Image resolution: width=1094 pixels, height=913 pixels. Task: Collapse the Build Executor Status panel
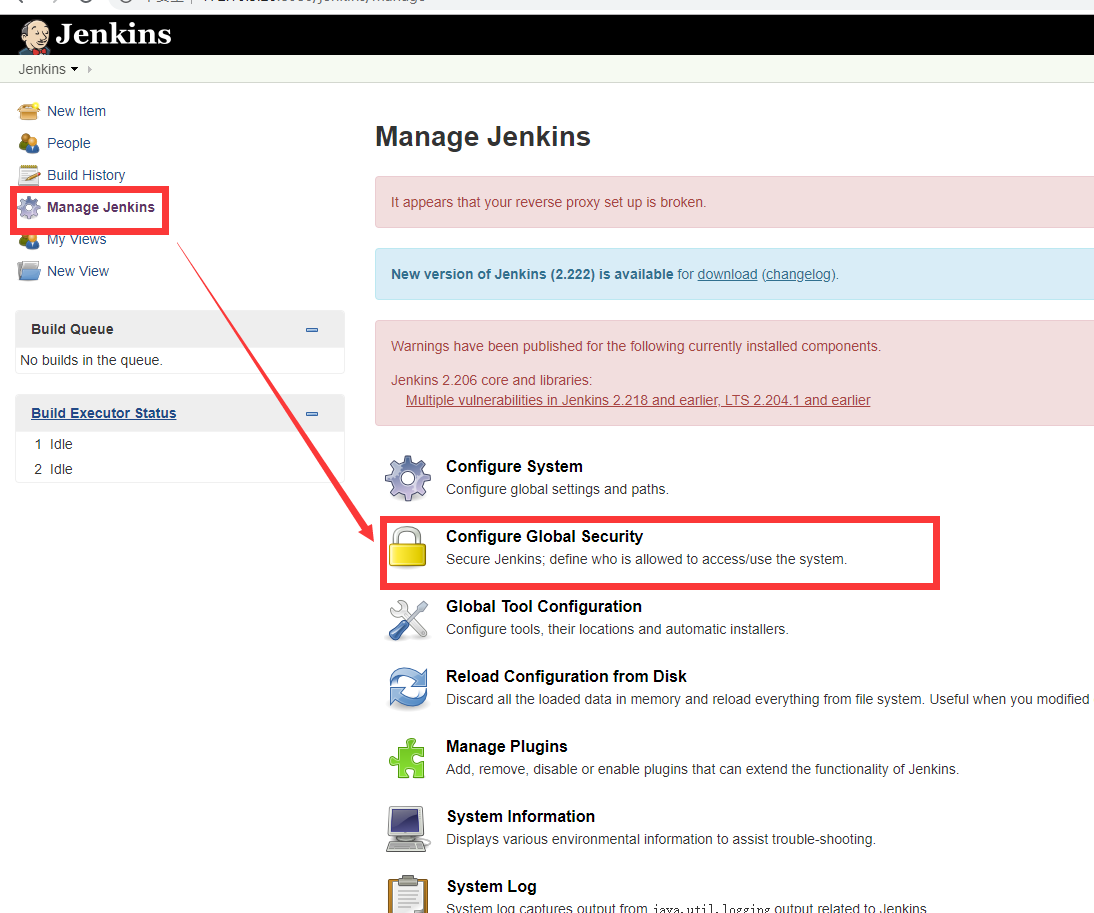312,414
